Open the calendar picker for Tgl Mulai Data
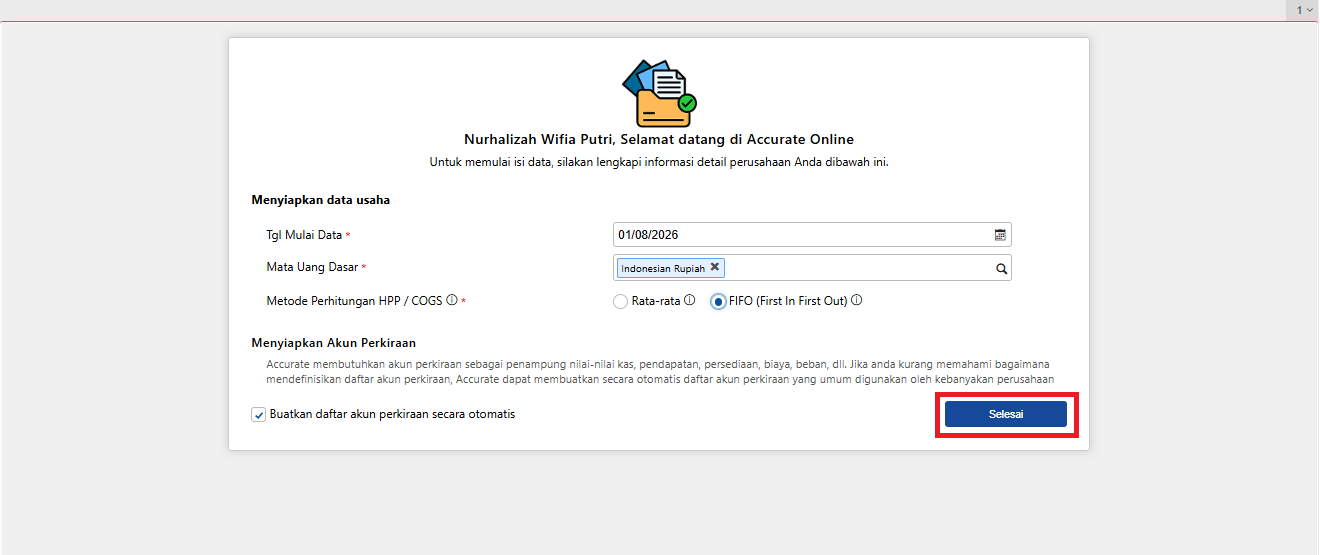Screen dimensions: 1320x555 [x=1000, y=235]
